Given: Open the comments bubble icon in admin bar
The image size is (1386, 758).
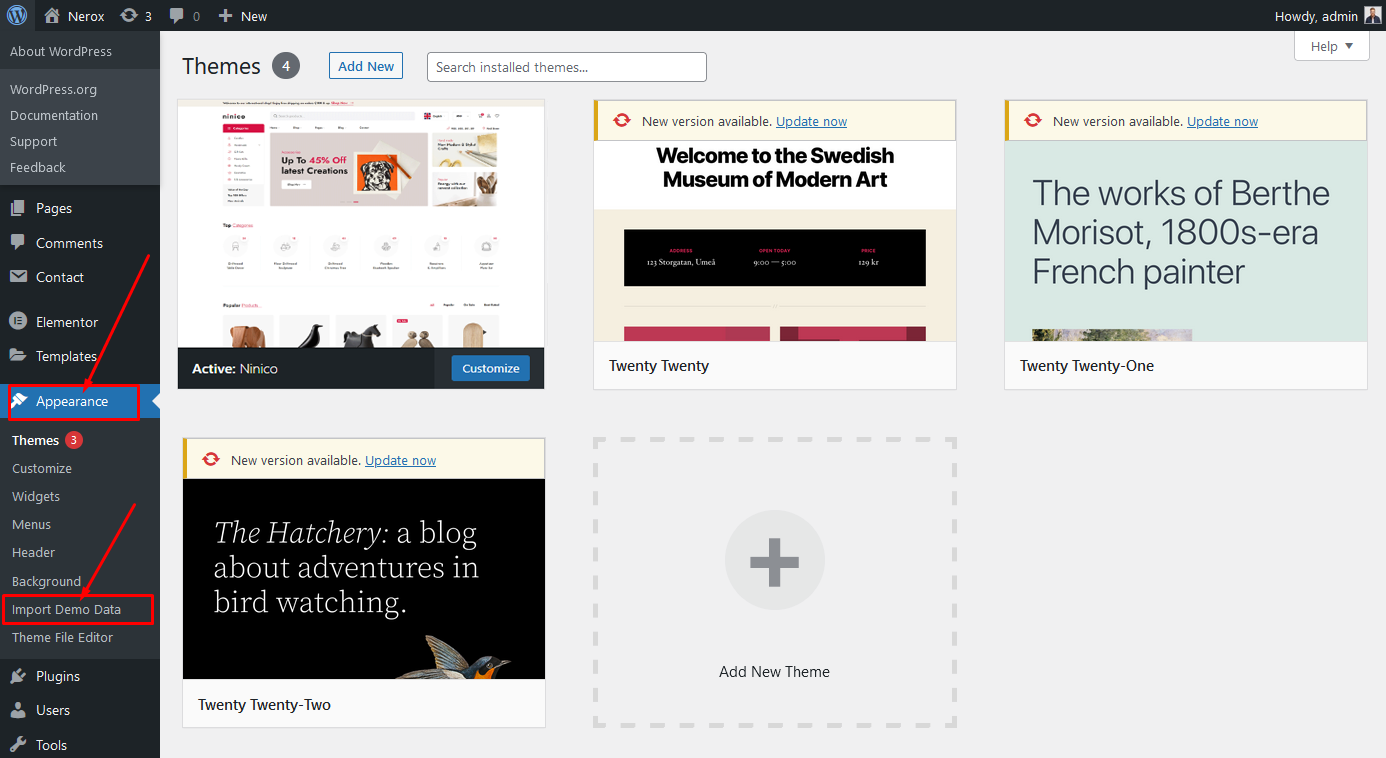Looking at the screenshot, I should click(x=177, y=16).
